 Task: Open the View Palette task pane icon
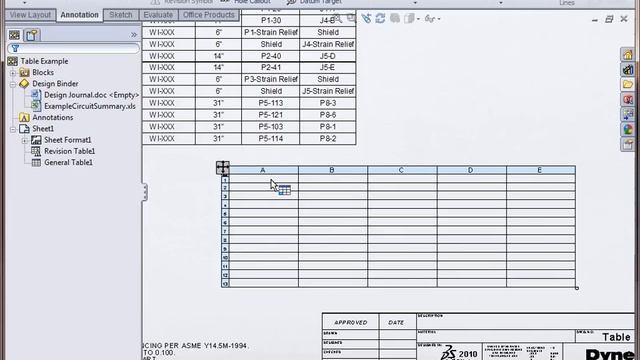click(x=628, y=115)
